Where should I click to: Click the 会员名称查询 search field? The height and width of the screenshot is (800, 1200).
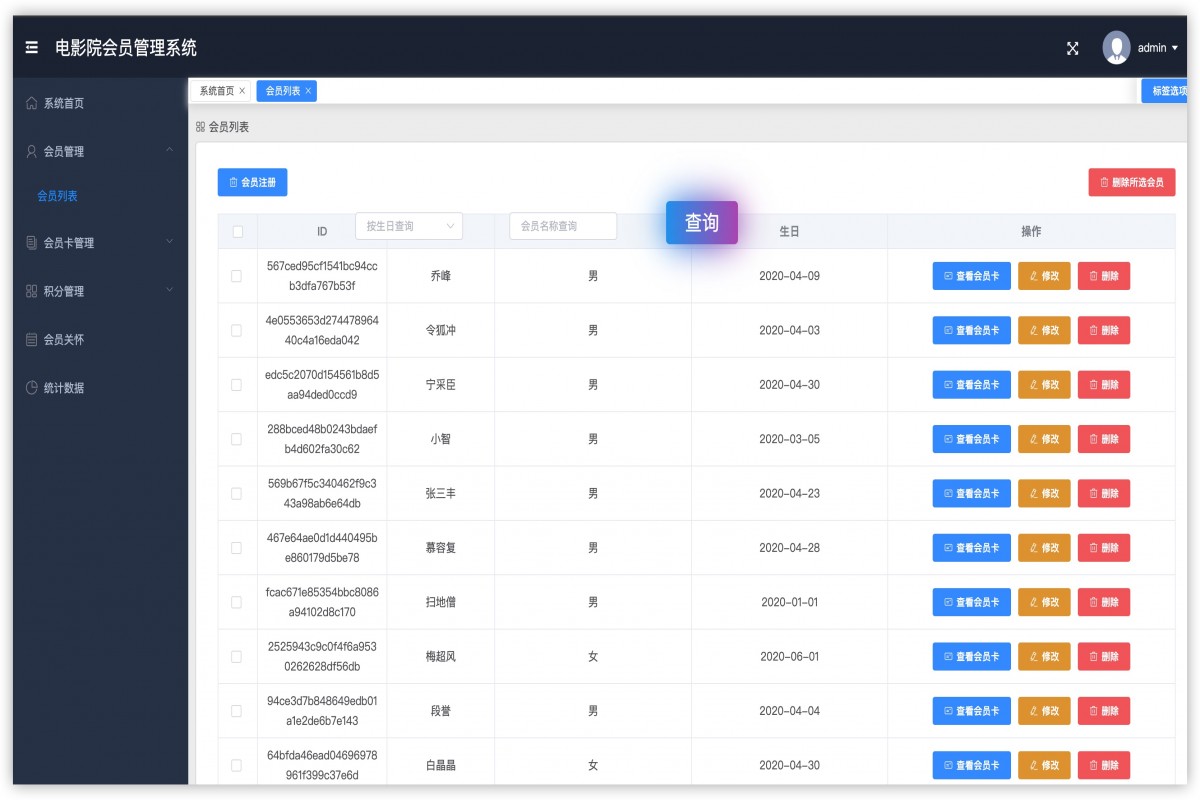click(x=562, y=226)
